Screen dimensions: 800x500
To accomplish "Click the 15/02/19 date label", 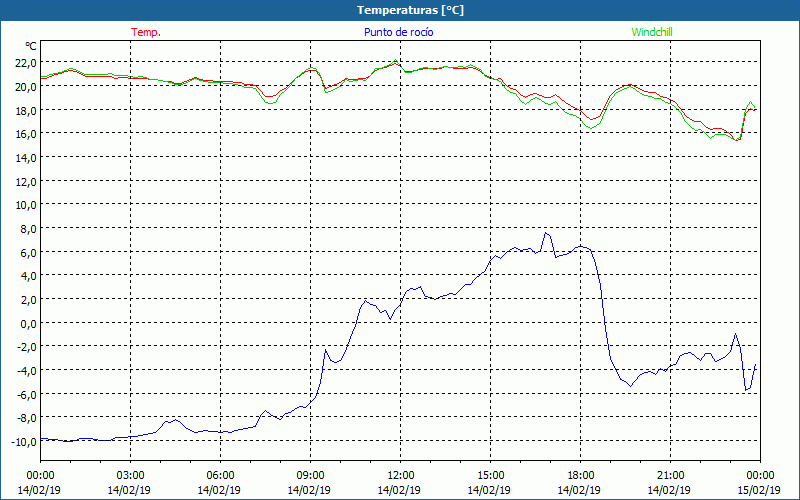I will (x=759, y=490).
